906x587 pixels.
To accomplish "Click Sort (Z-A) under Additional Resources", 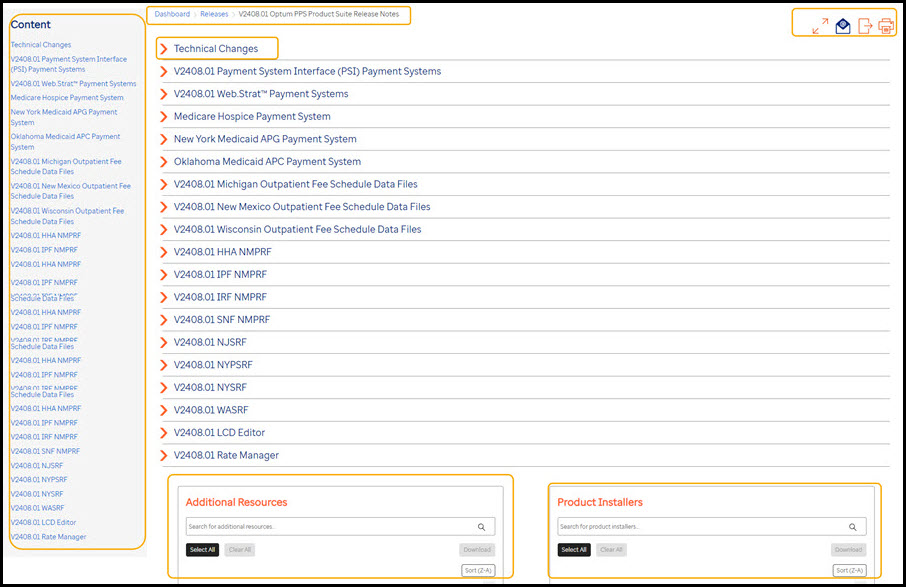I will pyautogui.click(x=478, y=570).
